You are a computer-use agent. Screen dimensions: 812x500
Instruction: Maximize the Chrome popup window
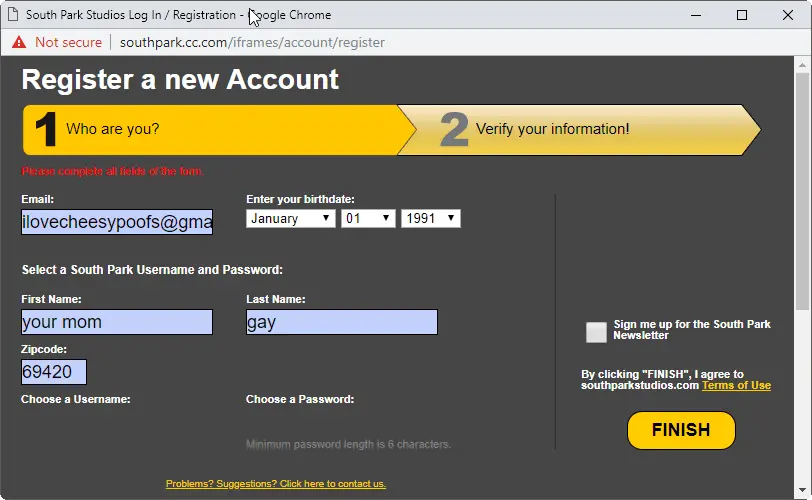tap(741, 15)
